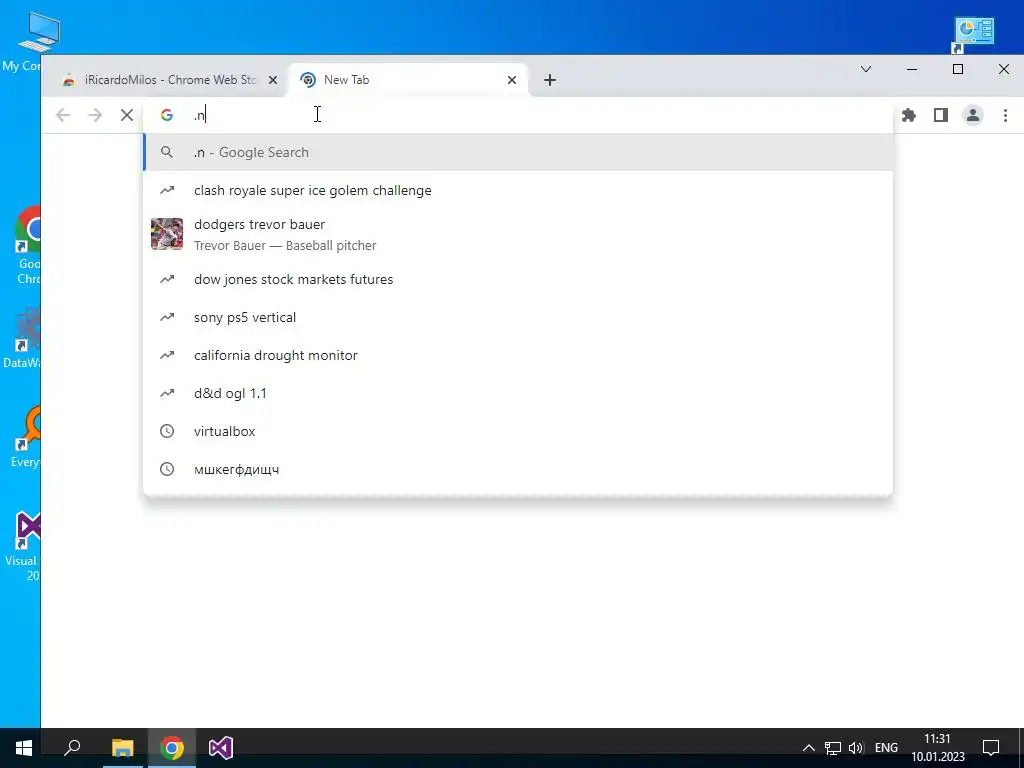Open network status tray icon
The width and height of the screenshot is (1024, 768).
[833, 748]
